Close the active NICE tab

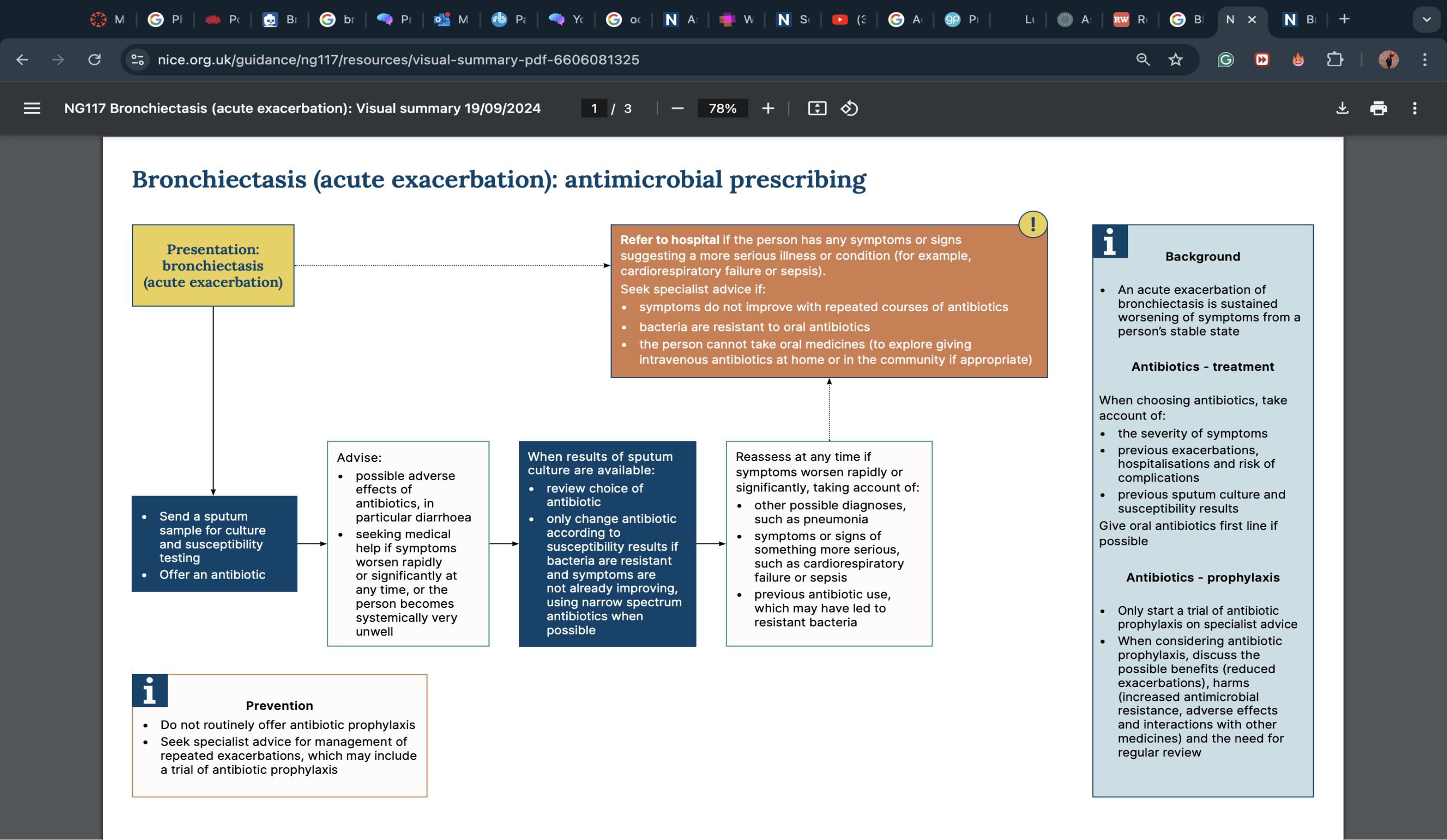tap(1252, 19)
